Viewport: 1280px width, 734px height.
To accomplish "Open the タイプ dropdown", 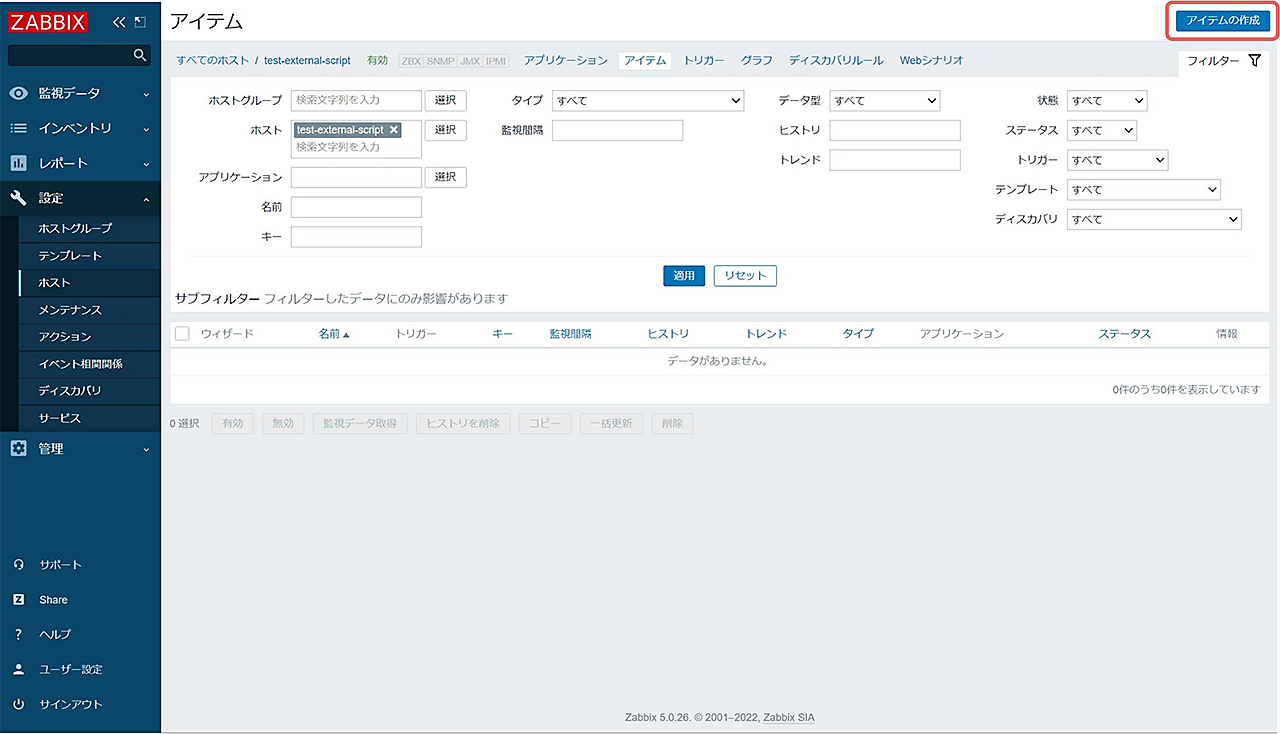I will point(648,101).
